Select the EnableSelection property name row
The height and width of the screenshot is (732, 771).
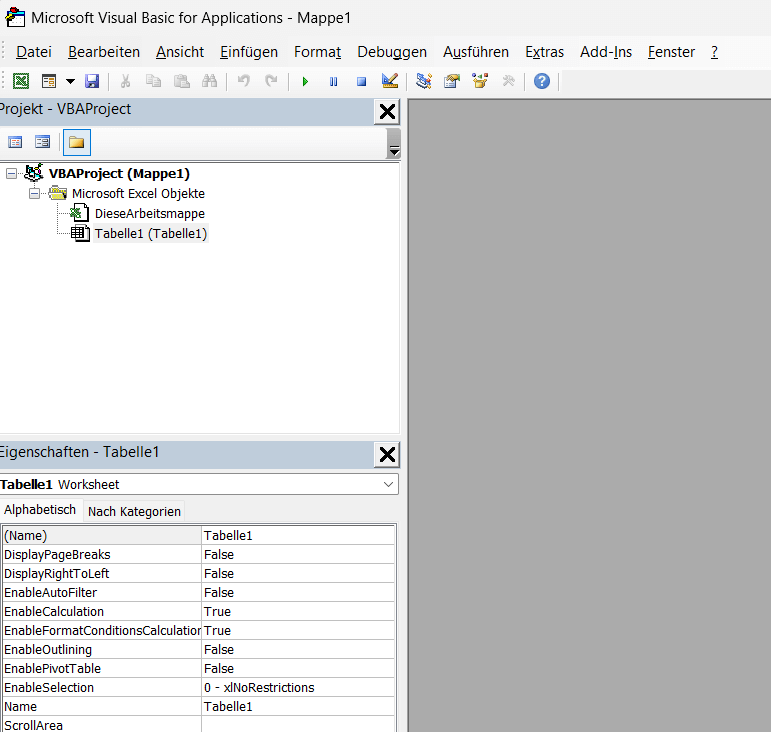[102, 687]
